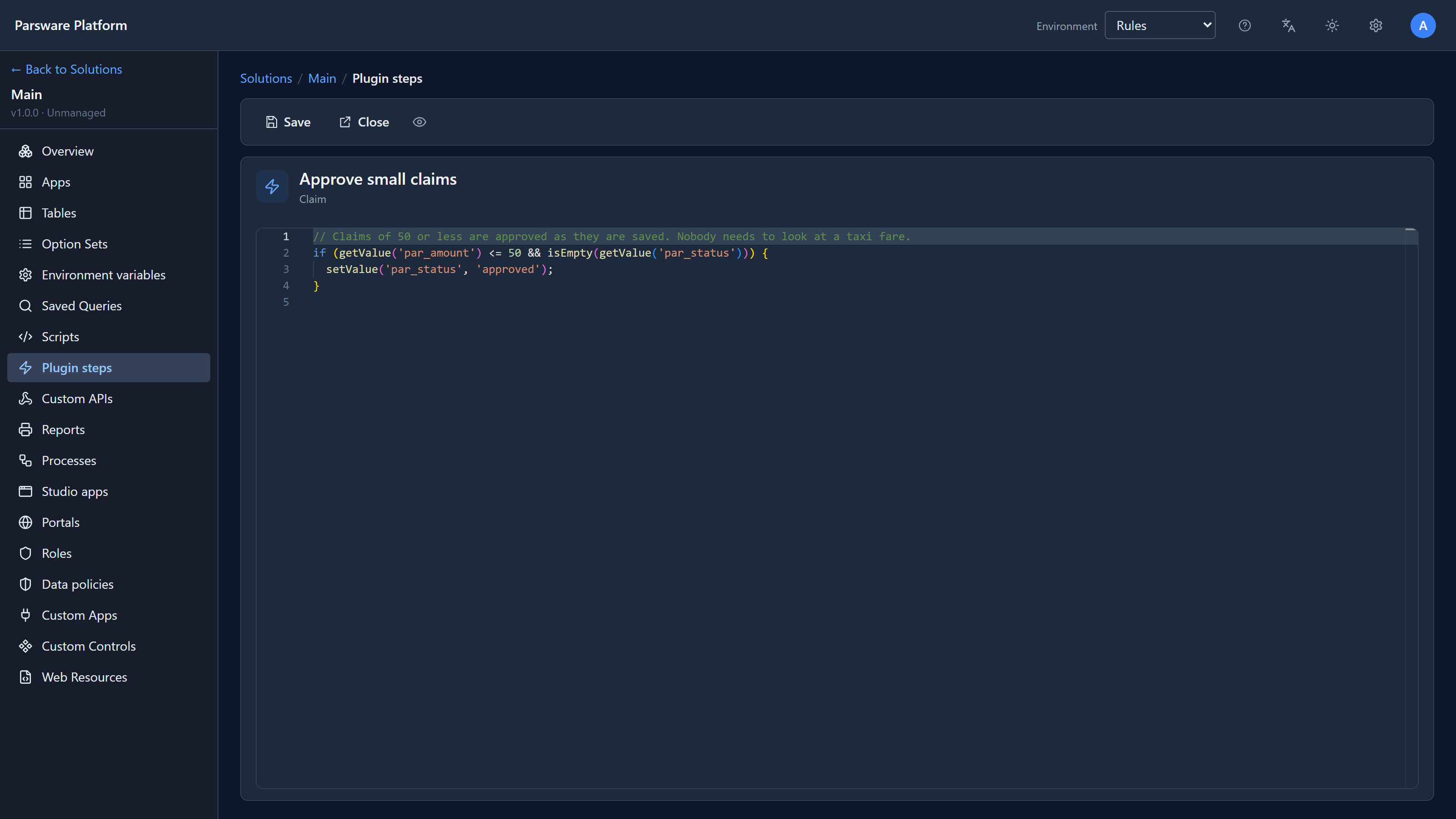The width and height of the screenshot is (1456, 819).
Task: Go back to Solutions link
Action: point(67,69)
